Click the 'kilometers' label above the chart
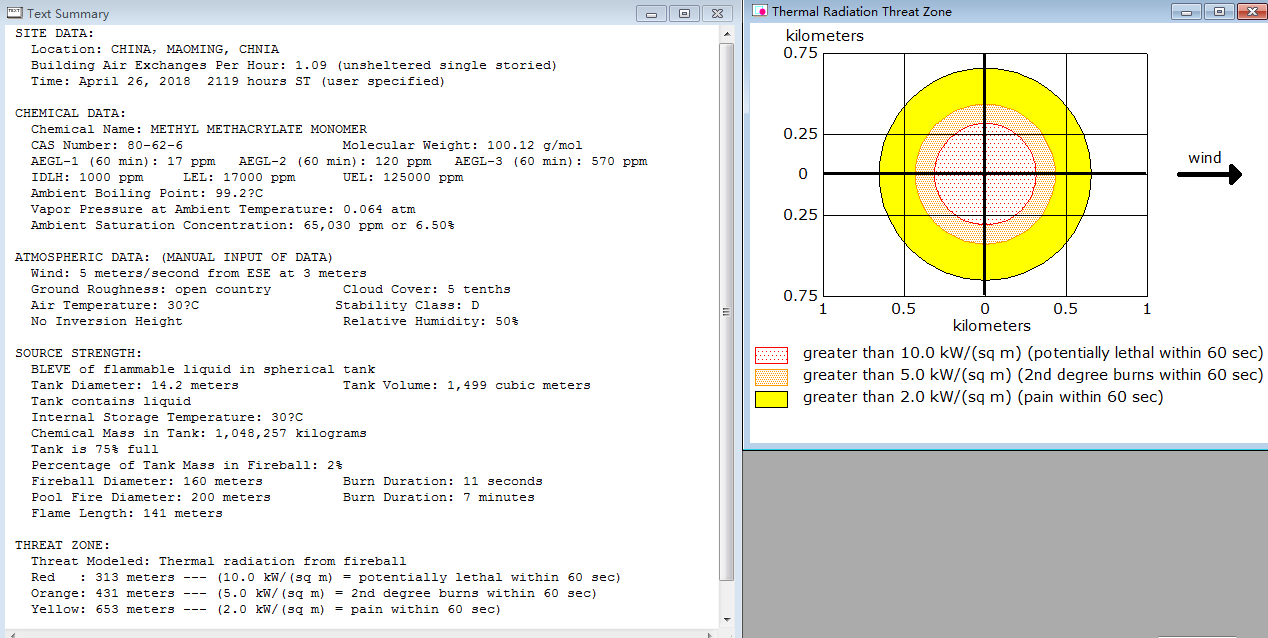The width and height of the screenshot is (1268, 638). (x=825, y=36)
